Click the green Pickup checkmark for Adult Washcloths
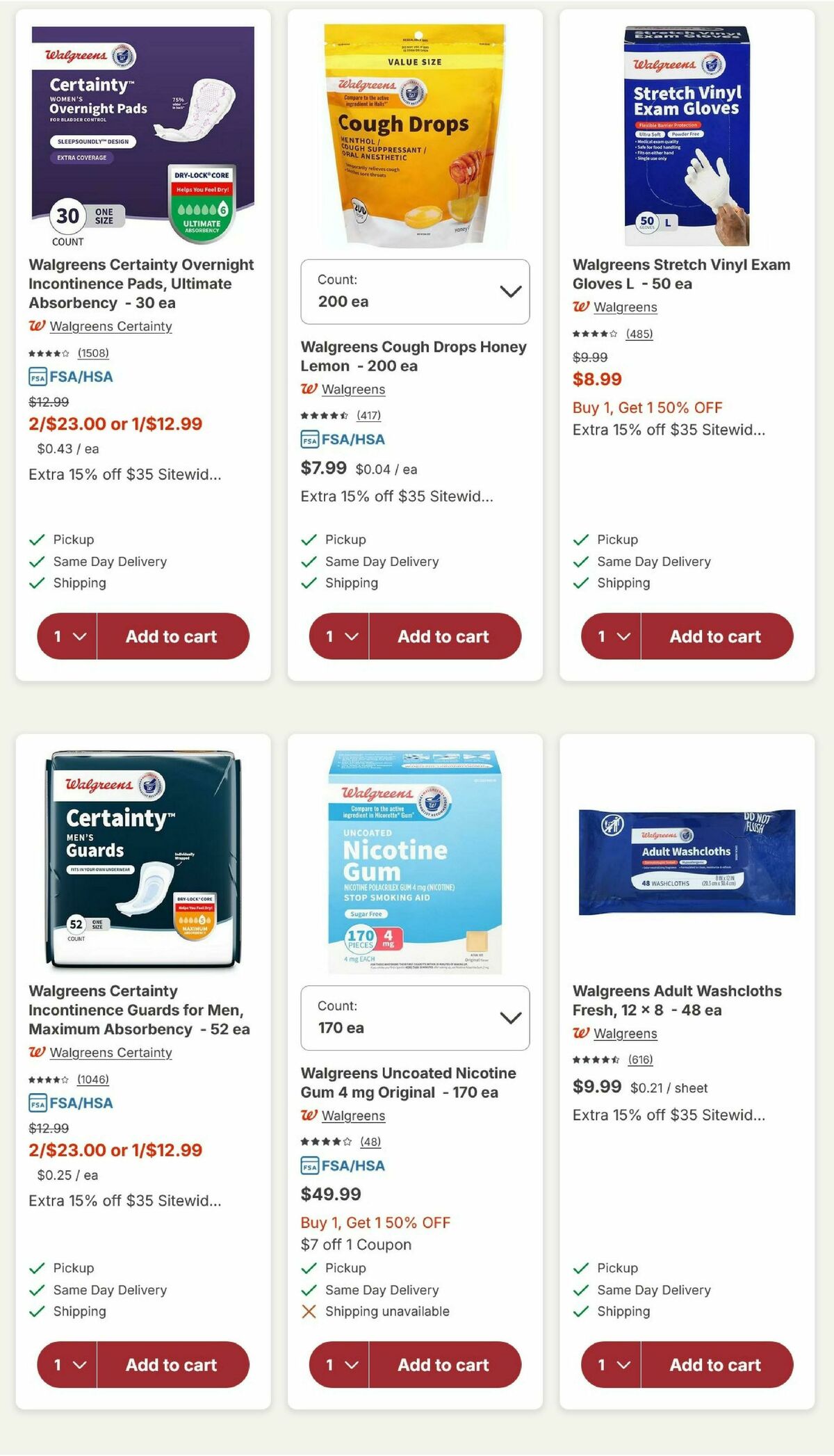The width and height of the screenshot is (834, 1456). pos(581,1268)
